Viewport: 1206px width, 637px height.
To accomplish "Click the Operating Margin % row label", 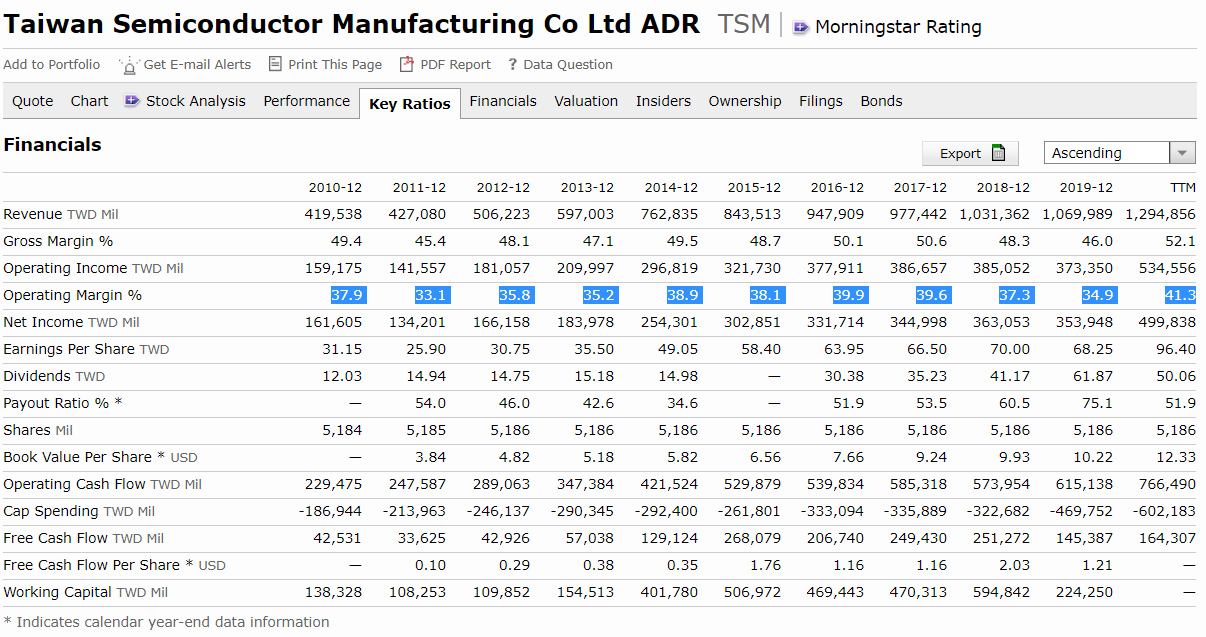I will pyautogui.click(x=73, y=295).
